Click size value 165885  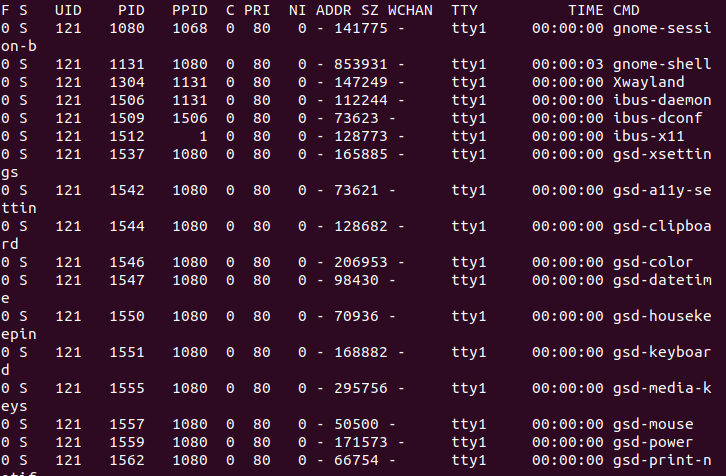[x=361, y=154]
